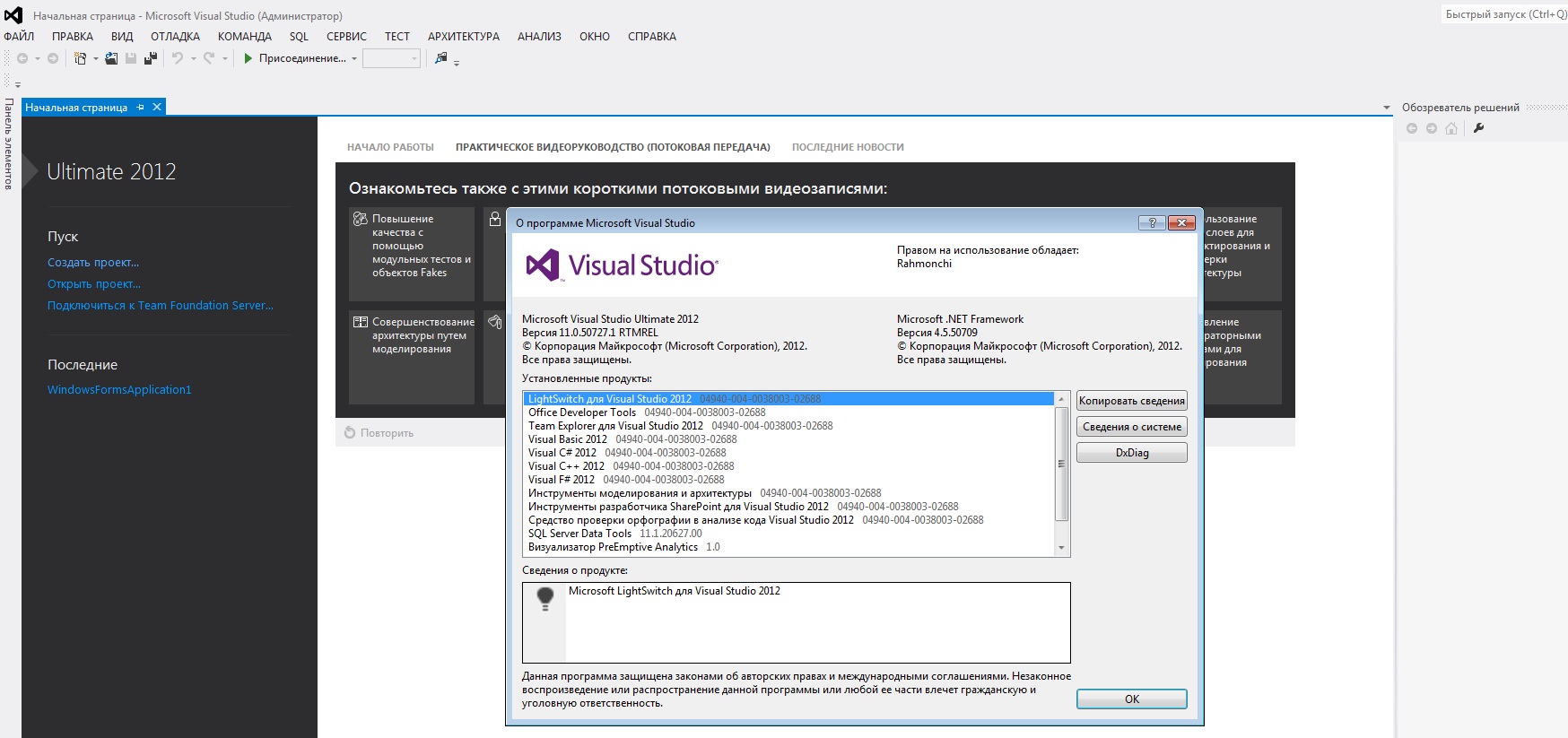The height and width of the screenshot is (738, 1568).
Task: Open toolbar options next to Find in Files
Action: [x=457, y=63]
